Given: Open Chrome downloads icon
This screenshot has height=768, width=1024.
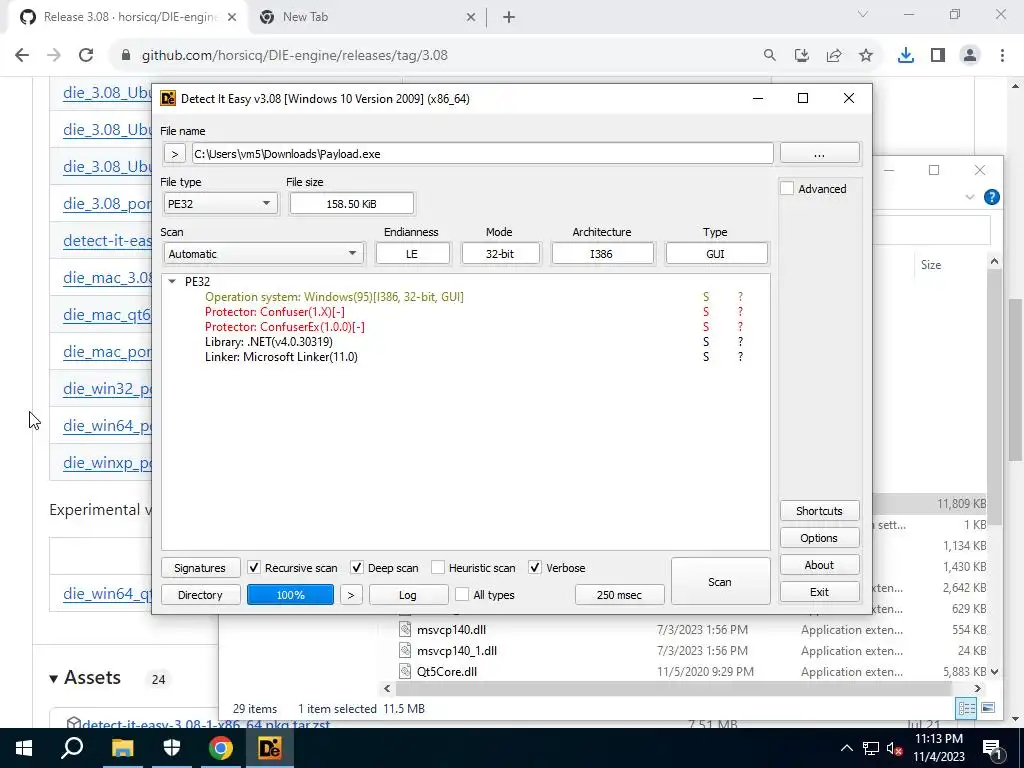Looking at the screenshot, I should (906, 56).
